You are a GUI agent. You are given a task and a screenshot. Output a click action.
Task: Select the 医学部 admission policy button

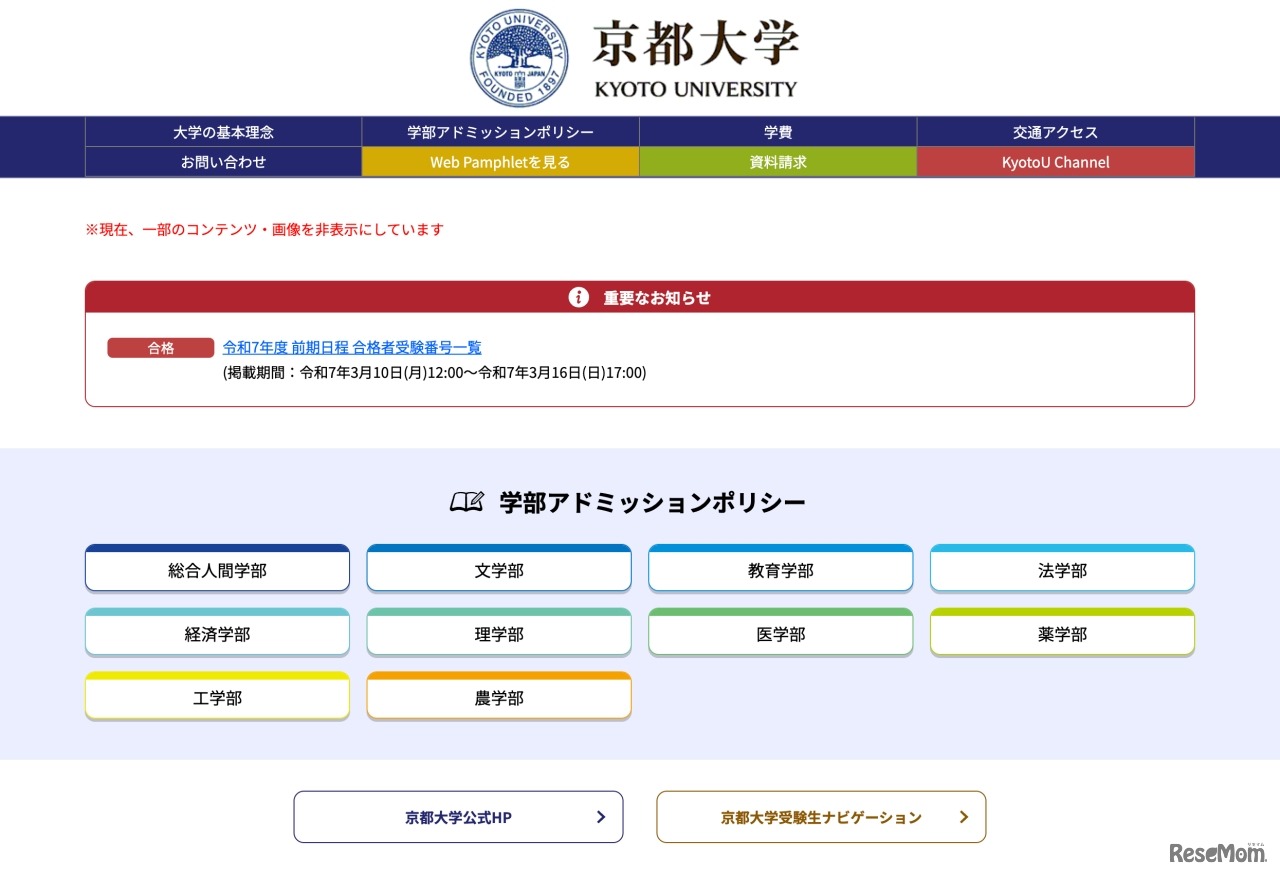point(781,633)
